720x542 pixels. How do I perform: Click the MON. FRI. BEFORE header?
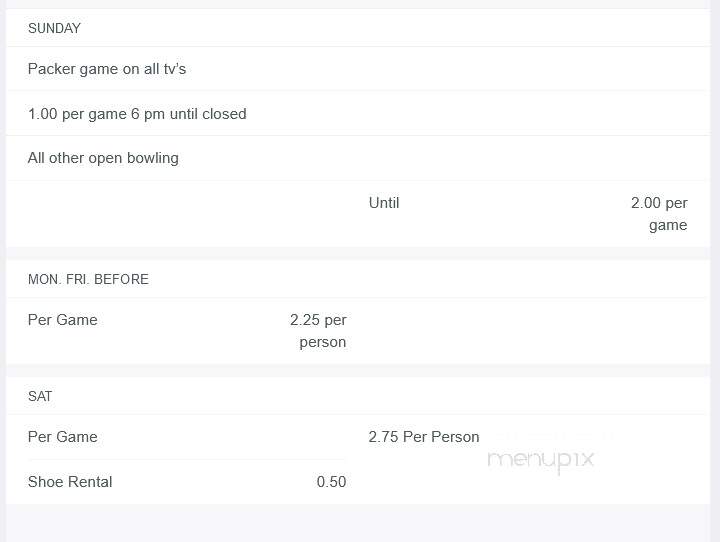88,279
